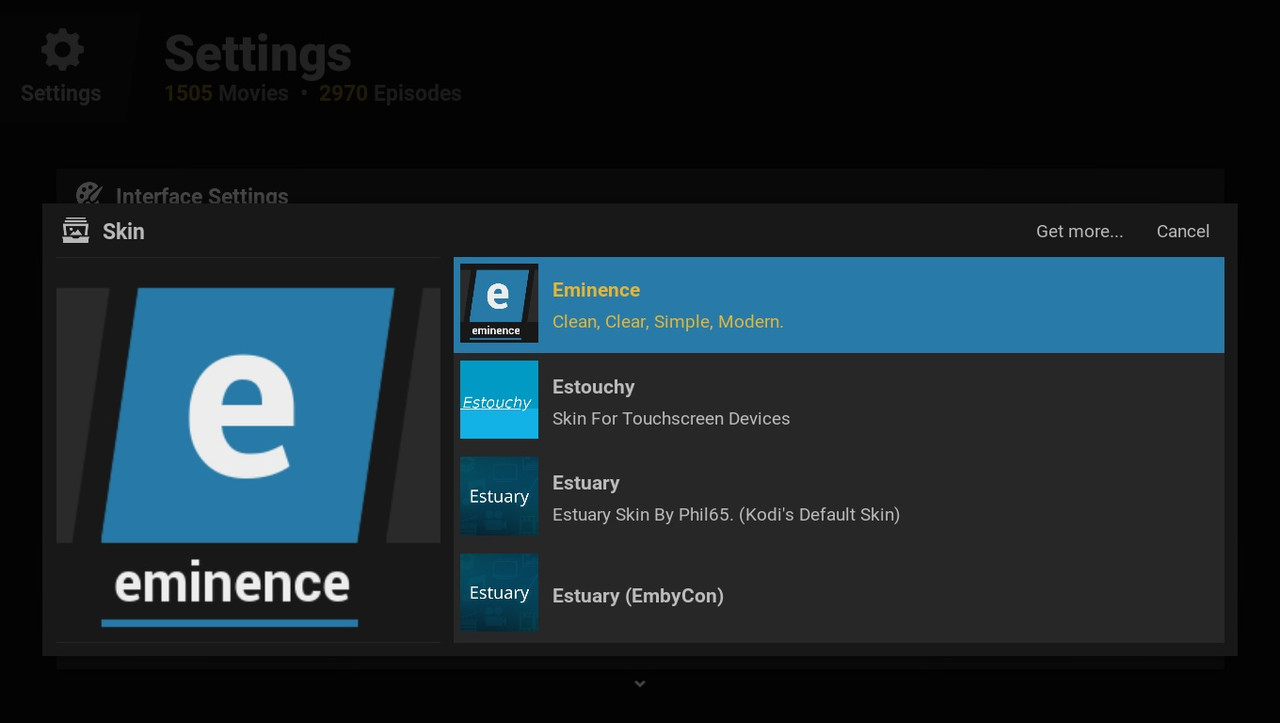Choose the Eminence skin row
1280x723 pixels.
tap(839, 305)
